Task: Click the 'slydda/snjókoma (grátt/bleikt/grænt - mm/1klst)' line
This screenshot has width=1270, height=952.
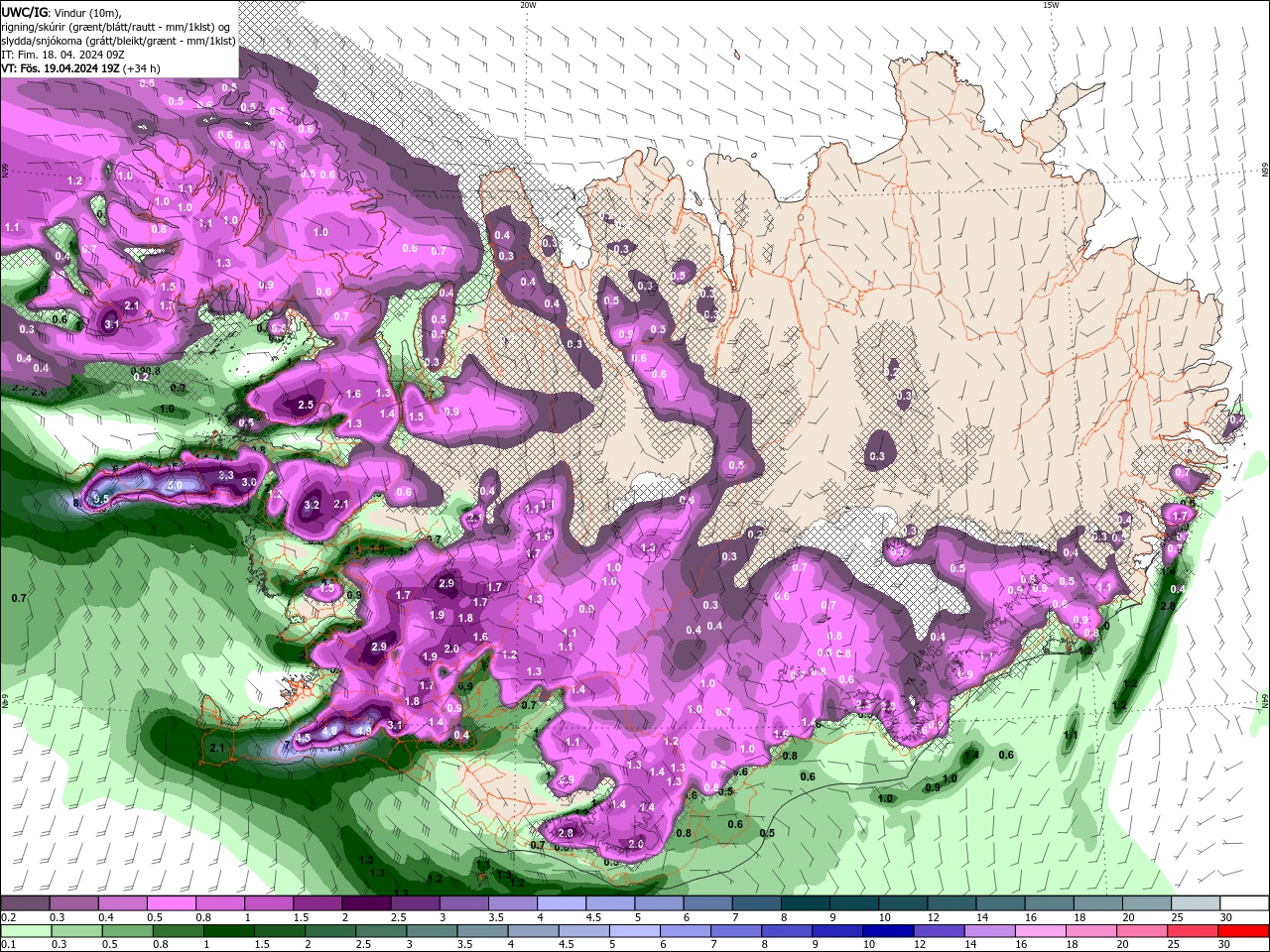Action: point(118,41)
